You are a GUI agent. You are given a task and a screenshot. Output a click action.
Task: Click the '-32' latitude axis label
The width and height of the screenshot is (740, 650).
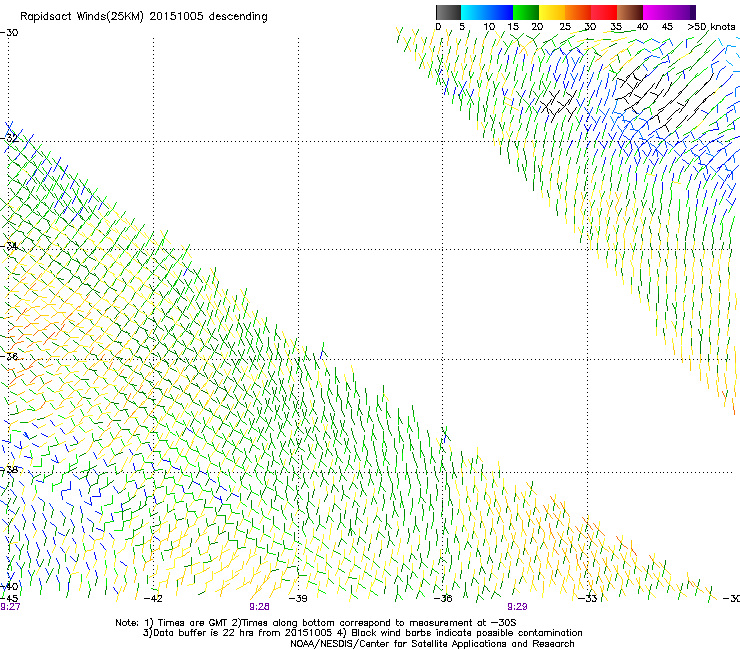[9, 138]
